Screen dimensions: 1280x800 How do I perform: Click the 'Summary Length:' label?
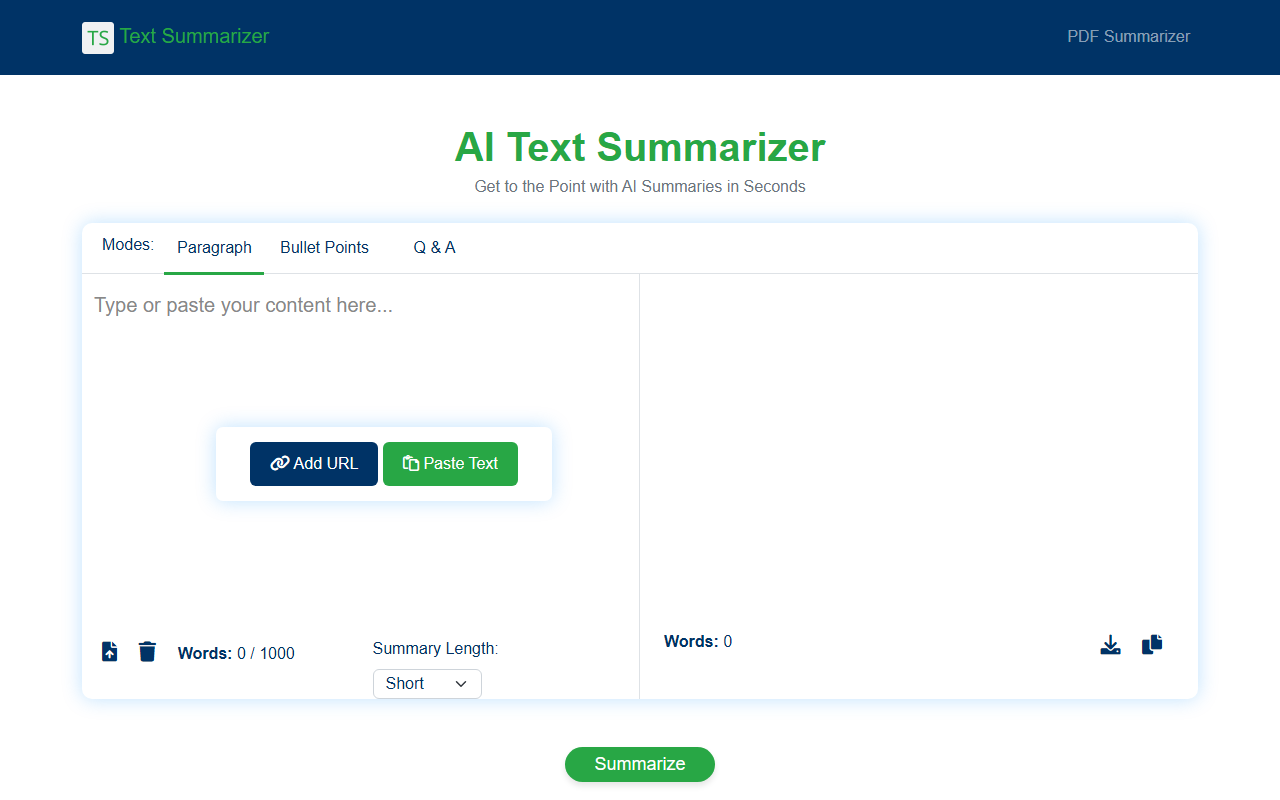(435, 649)
